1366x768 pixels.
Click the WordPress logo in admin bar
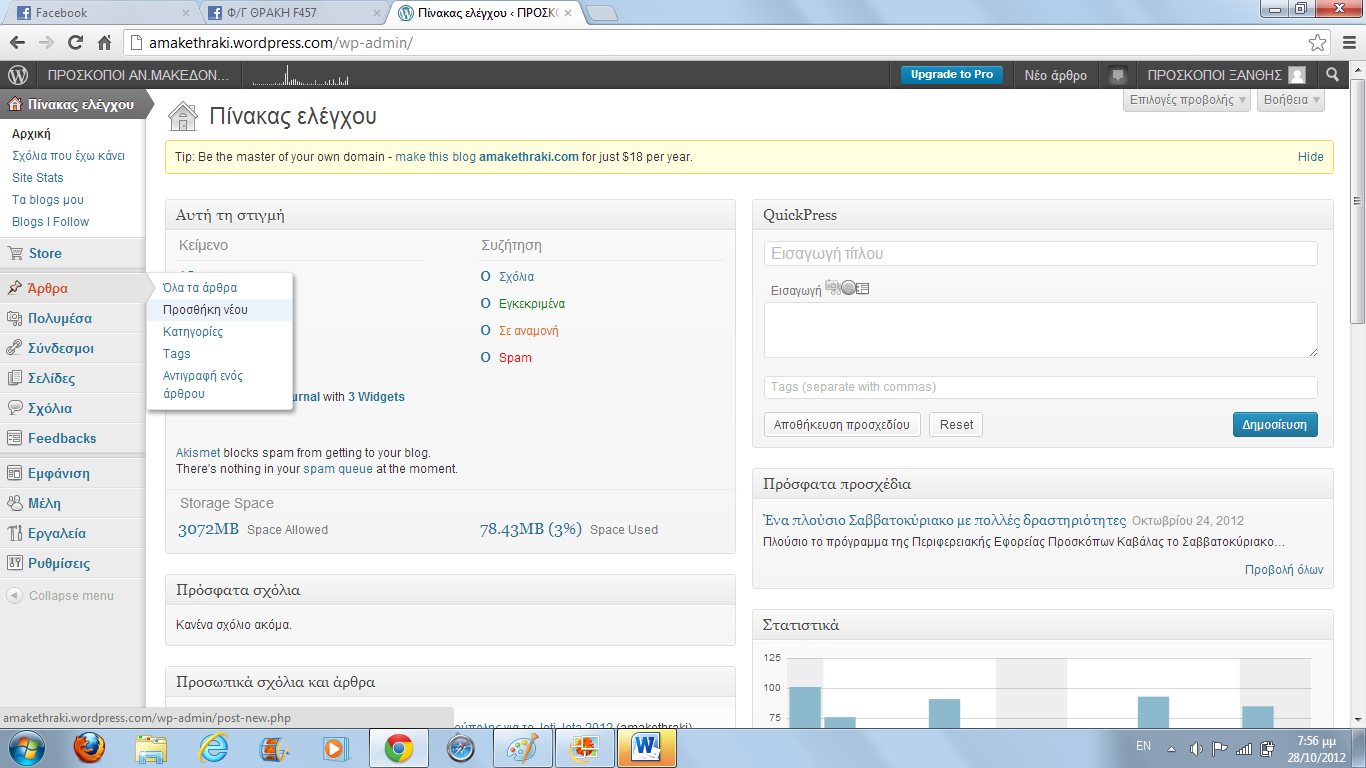pos(17,75)
